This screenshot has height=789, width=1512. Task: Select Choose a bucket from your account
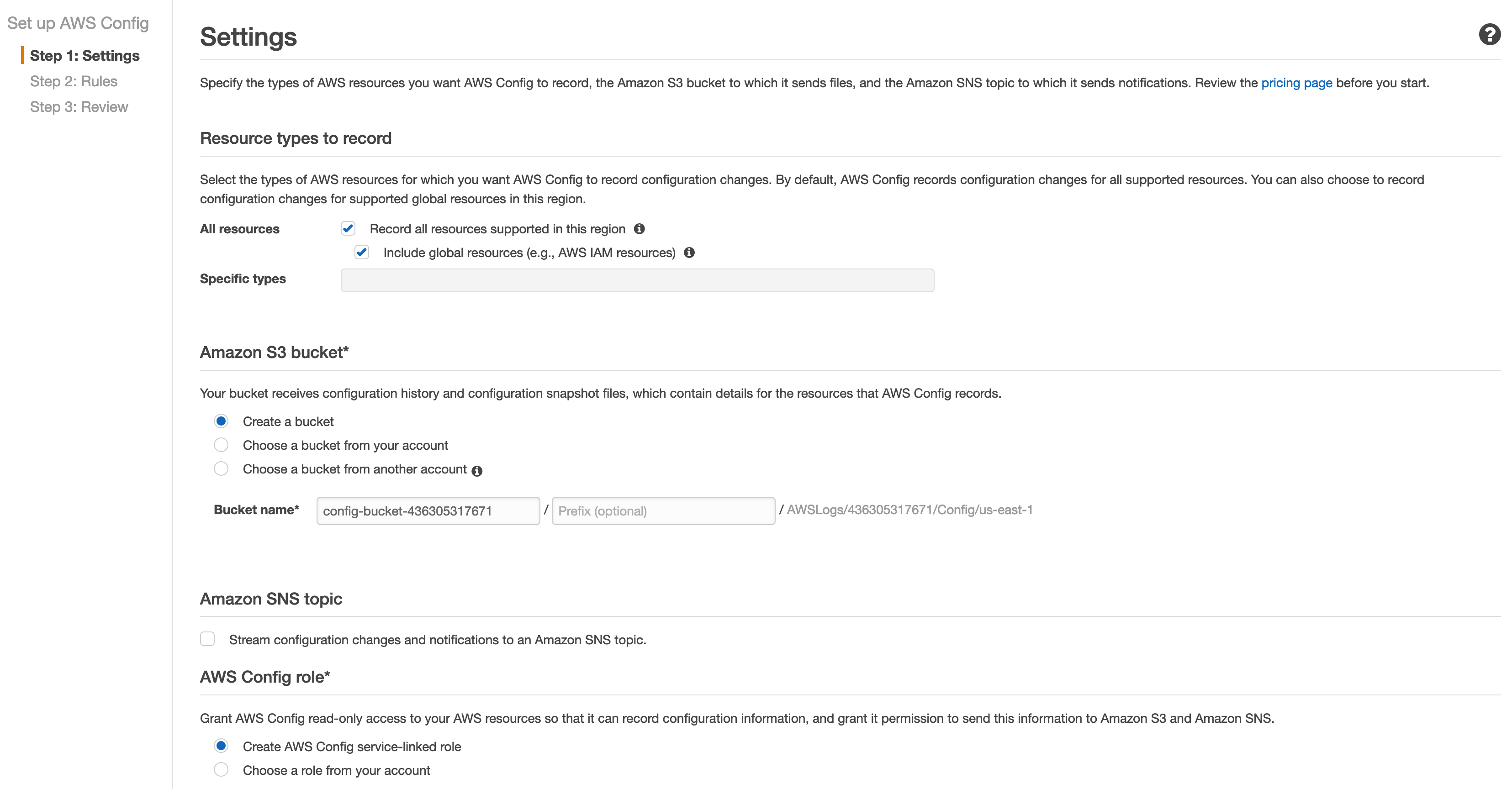[220, 445]
